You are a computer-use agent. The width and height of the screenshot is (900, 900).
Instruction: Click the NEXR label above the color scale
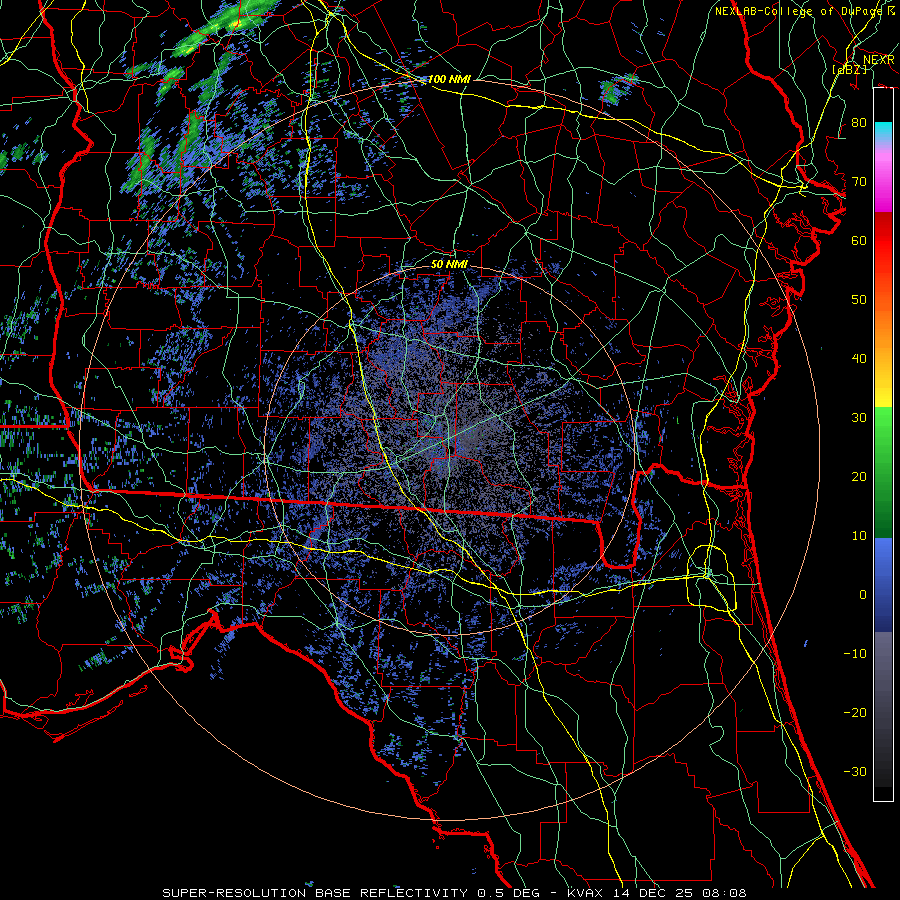click(x=878, y=60)
